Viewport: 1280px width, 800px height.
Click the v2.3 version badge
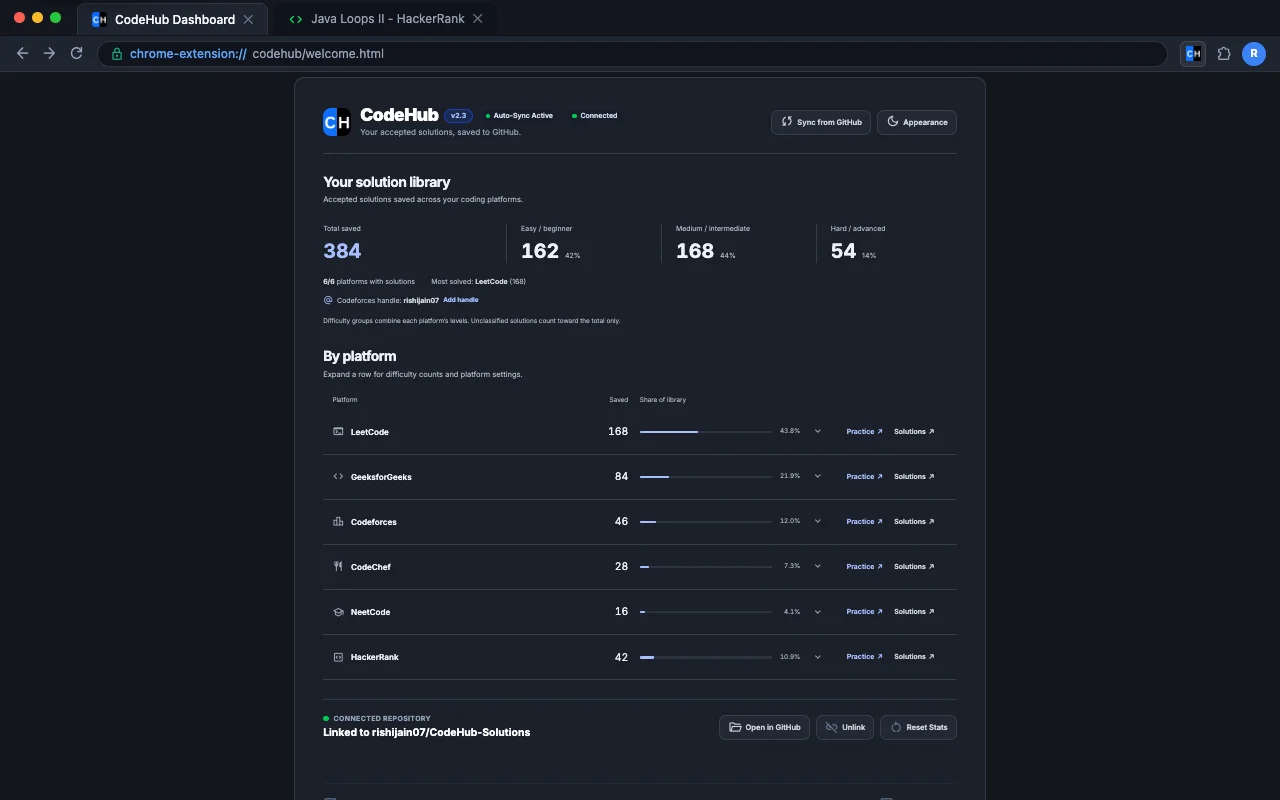(x=459, y=116)
